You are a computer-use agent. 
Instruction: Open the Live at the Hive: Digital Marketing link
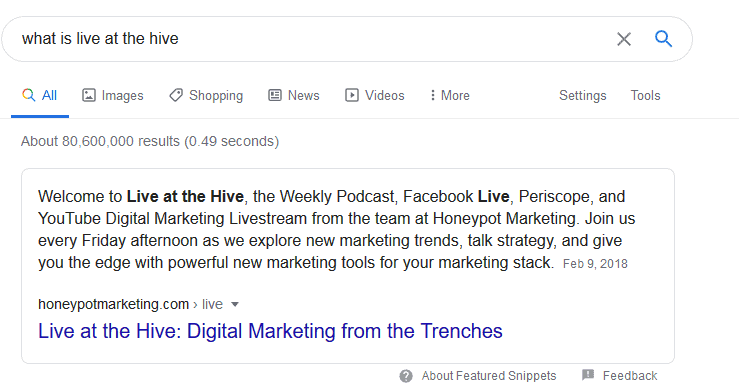(x=270, y=331)
